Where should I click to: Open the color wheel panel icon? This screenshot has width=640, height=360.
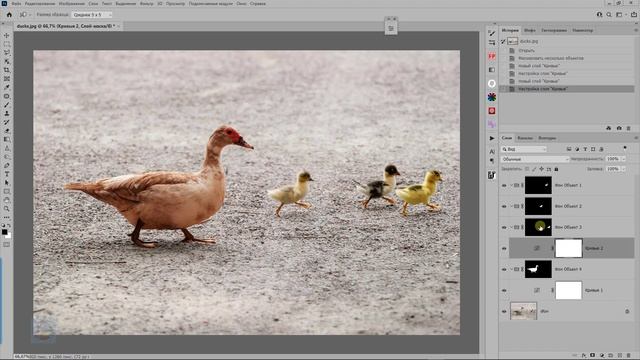pos(492,97)
